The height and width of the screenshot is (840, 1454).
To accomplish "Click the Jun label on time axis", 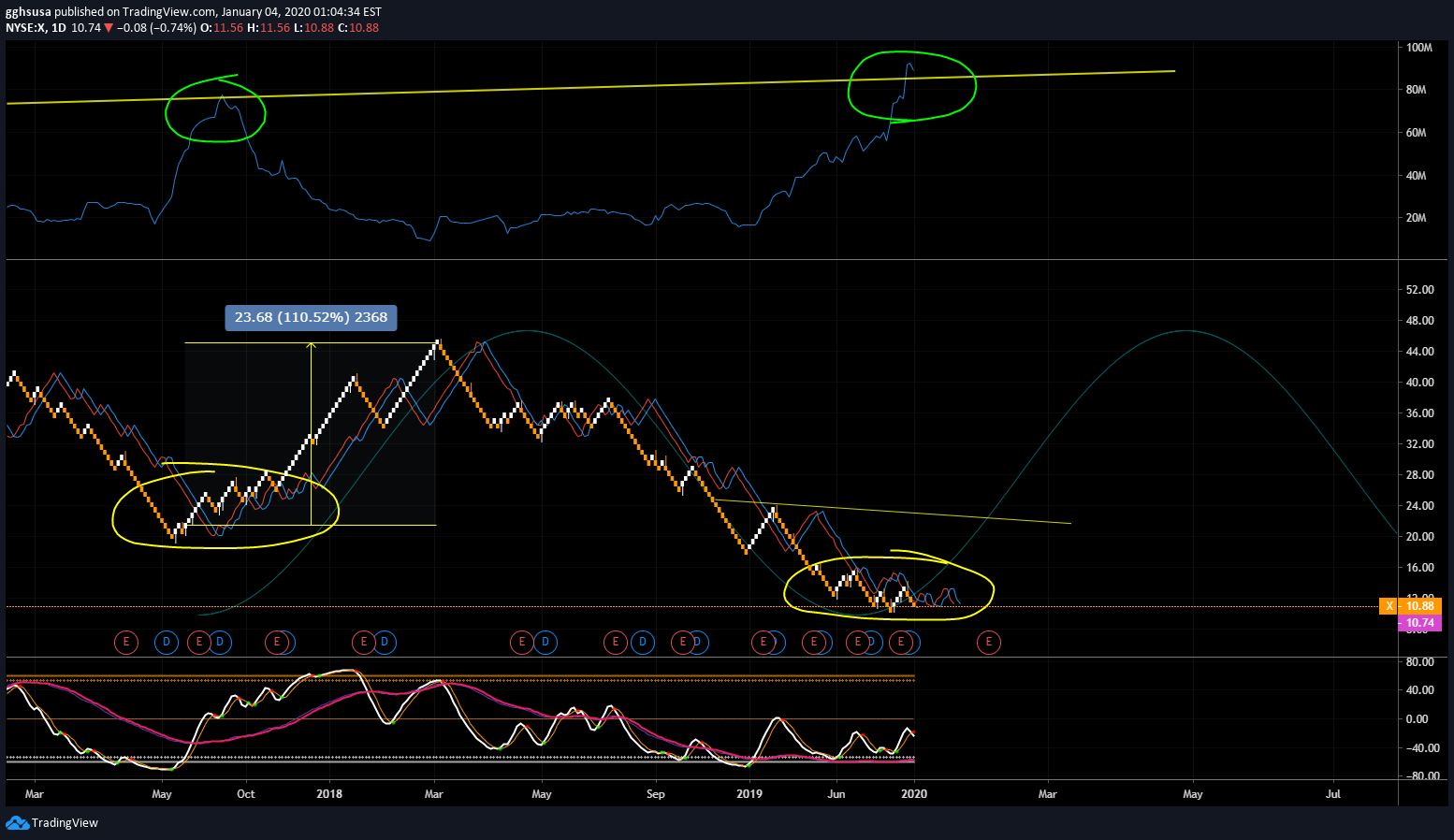I will click(x=836, y=794).
